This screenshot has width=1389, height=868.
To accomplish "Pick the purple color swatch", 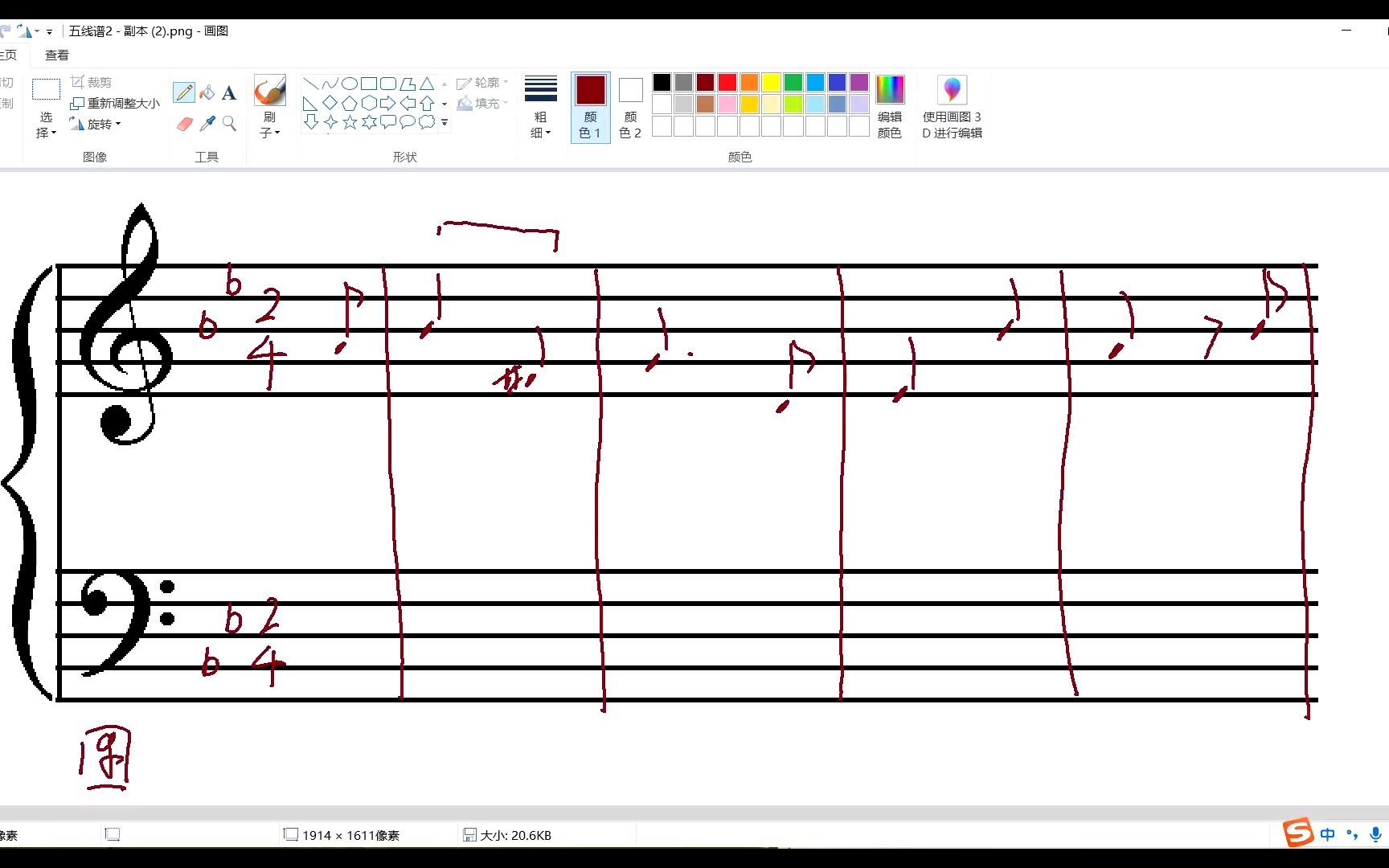I will tap(859, 82).
